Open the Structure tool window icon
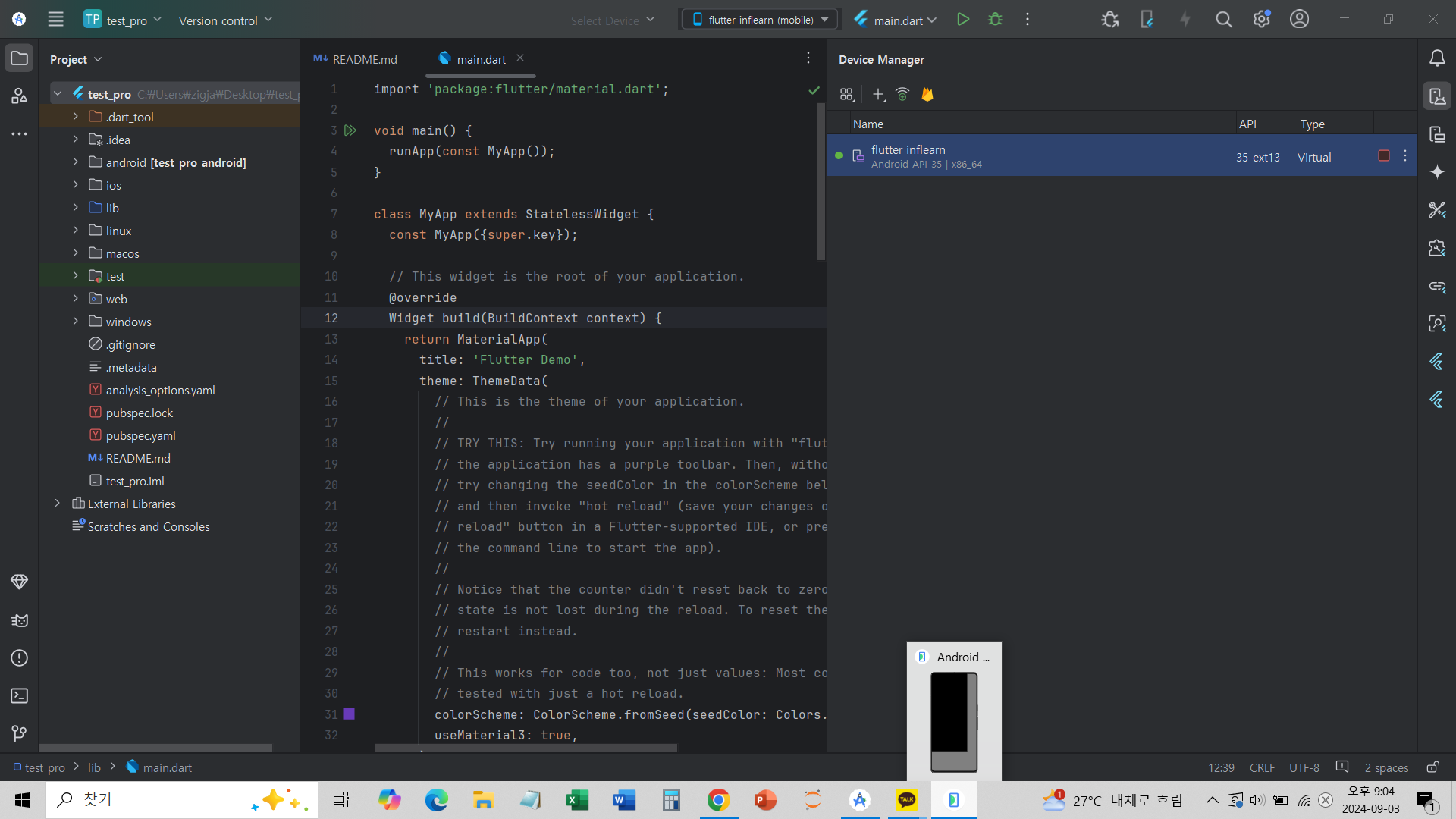The width and height of the screenshot is (1456, 819). point(20,96)
